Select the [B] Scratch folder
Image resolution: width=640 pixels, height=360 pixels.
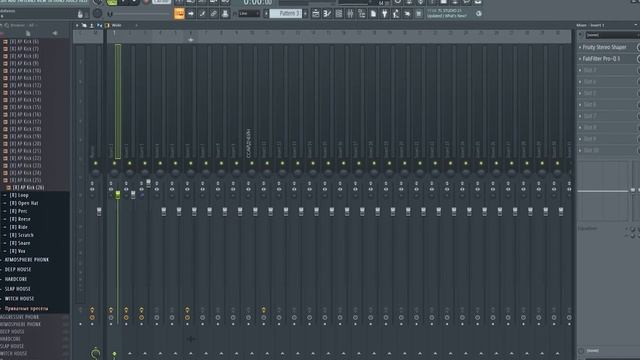pyautogui.click(x=22, y=235)
